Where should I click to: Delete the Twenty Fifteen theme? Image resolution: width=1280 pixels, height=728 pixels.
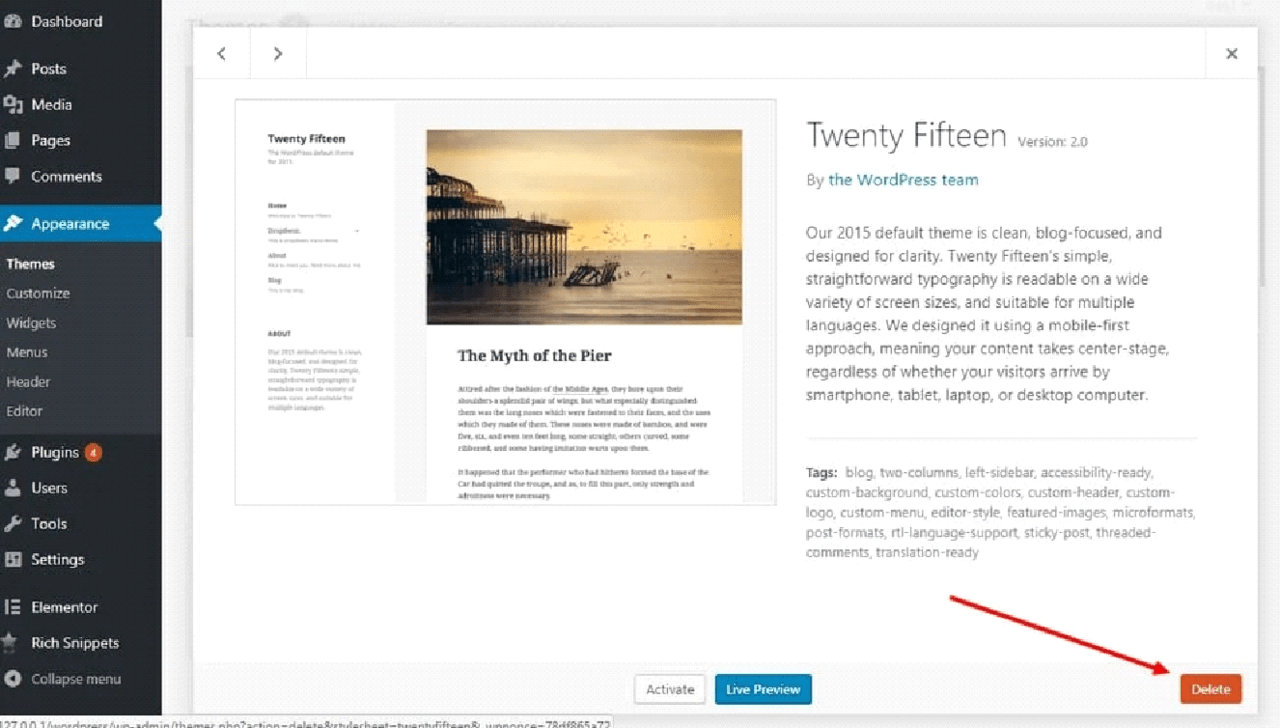[1211, 689]
